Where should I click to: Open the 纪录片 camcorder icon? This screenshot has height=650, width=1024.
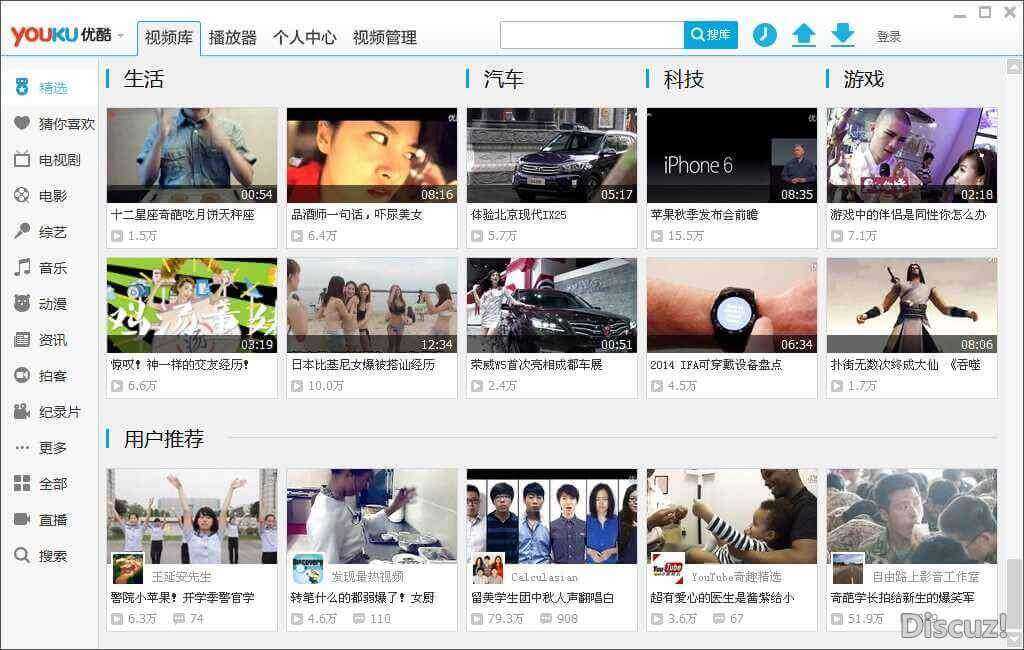pos(22,411)
